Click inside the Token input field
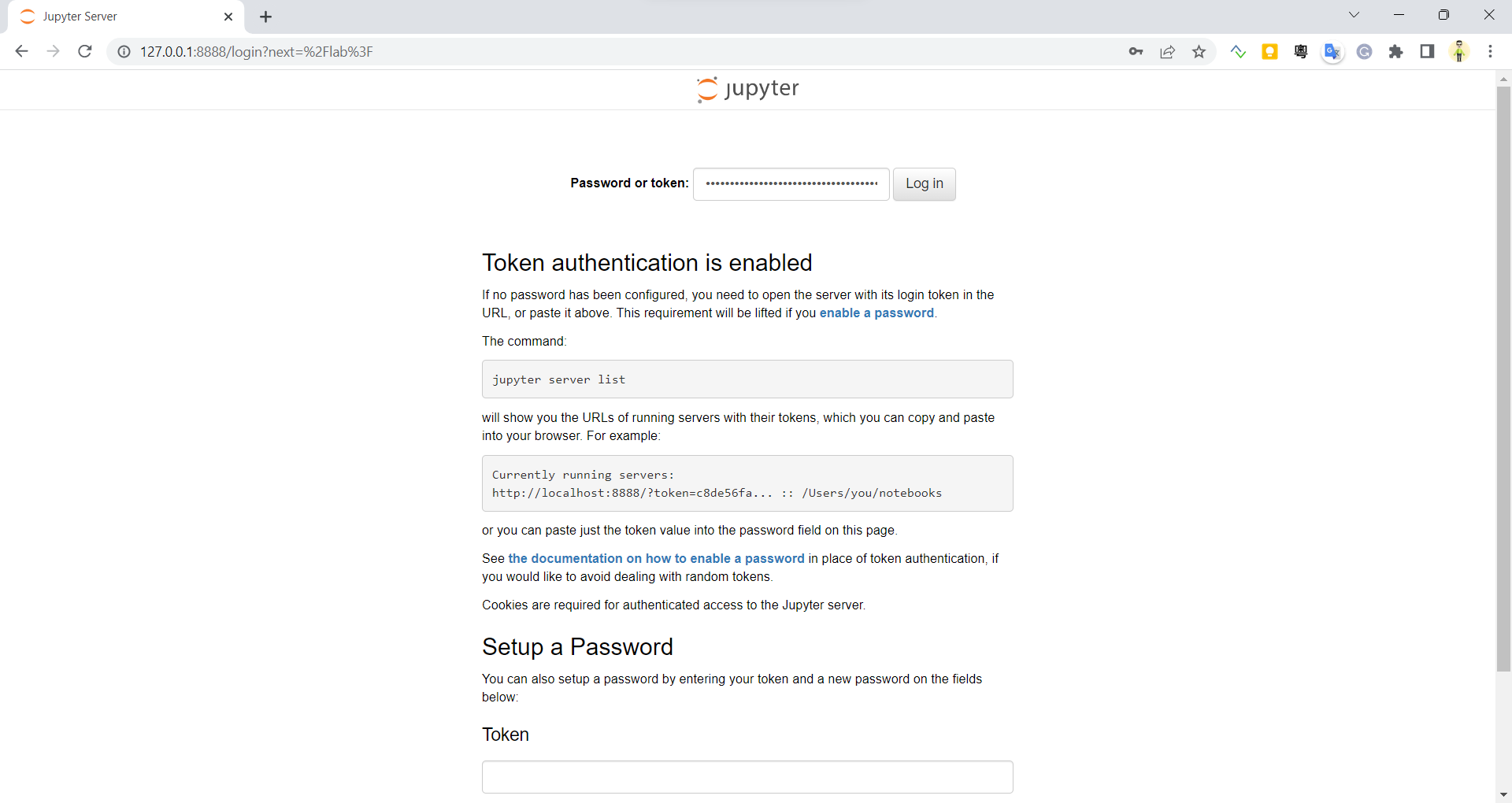The height and width of the screenshot is (803, 1512). (x=747, y=777)
